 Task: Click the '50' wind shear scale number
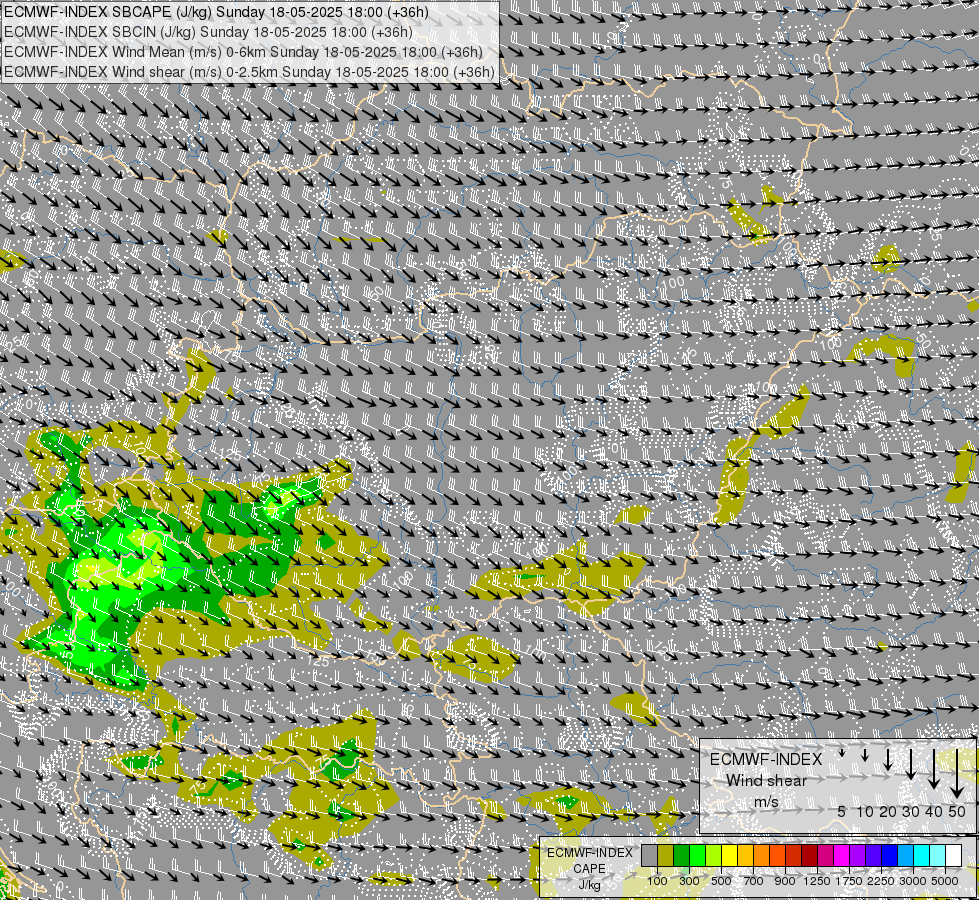point(957,811)
